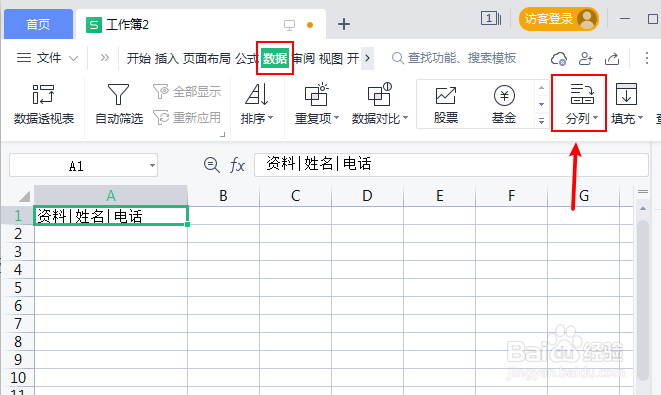Image resolution: width=661 pixels, height=395 pixels.
Task: Click the share export icon
Action: pyautogui.click(x=612, y=59)
